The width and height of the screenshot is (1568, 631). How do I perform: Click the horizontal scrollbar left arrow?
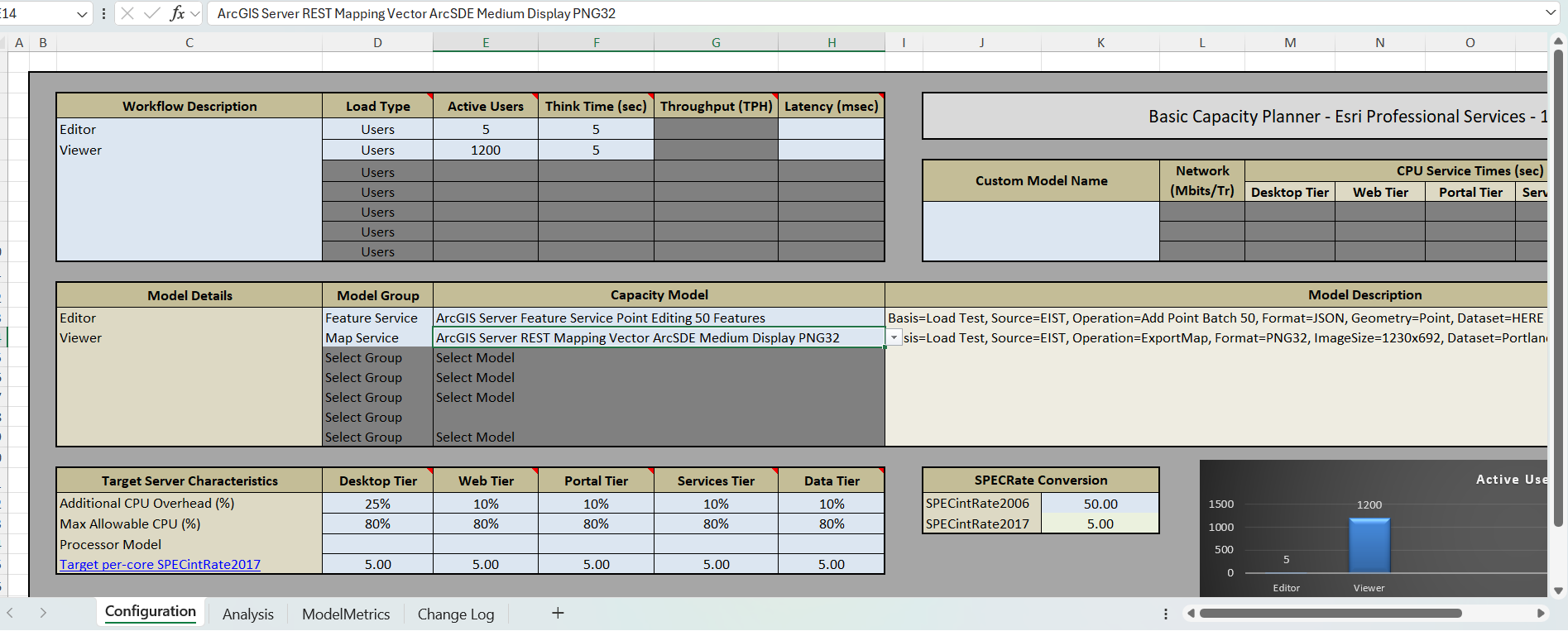[x=1191, y=613]
